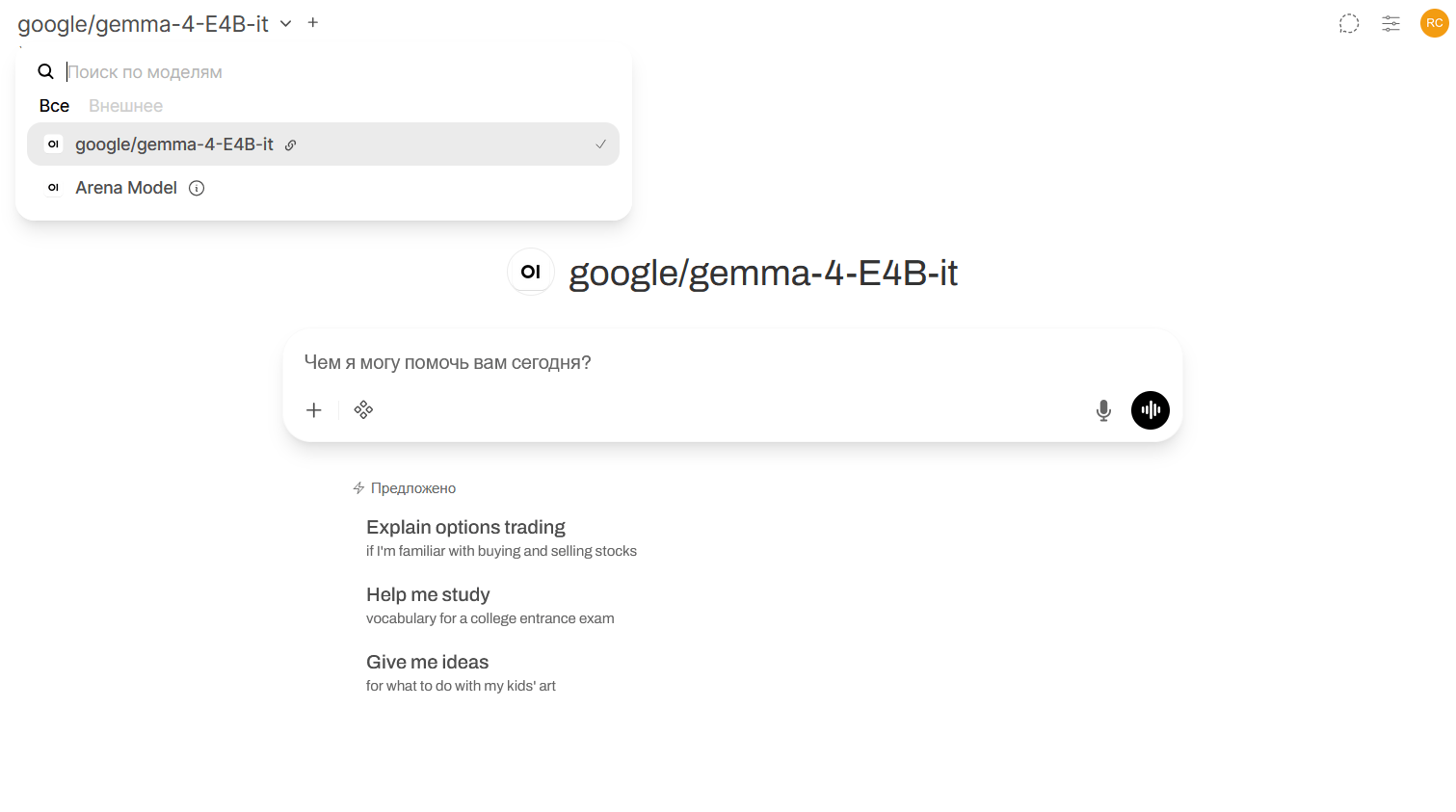Start dictation with the microphone icon

point(1103,410)
